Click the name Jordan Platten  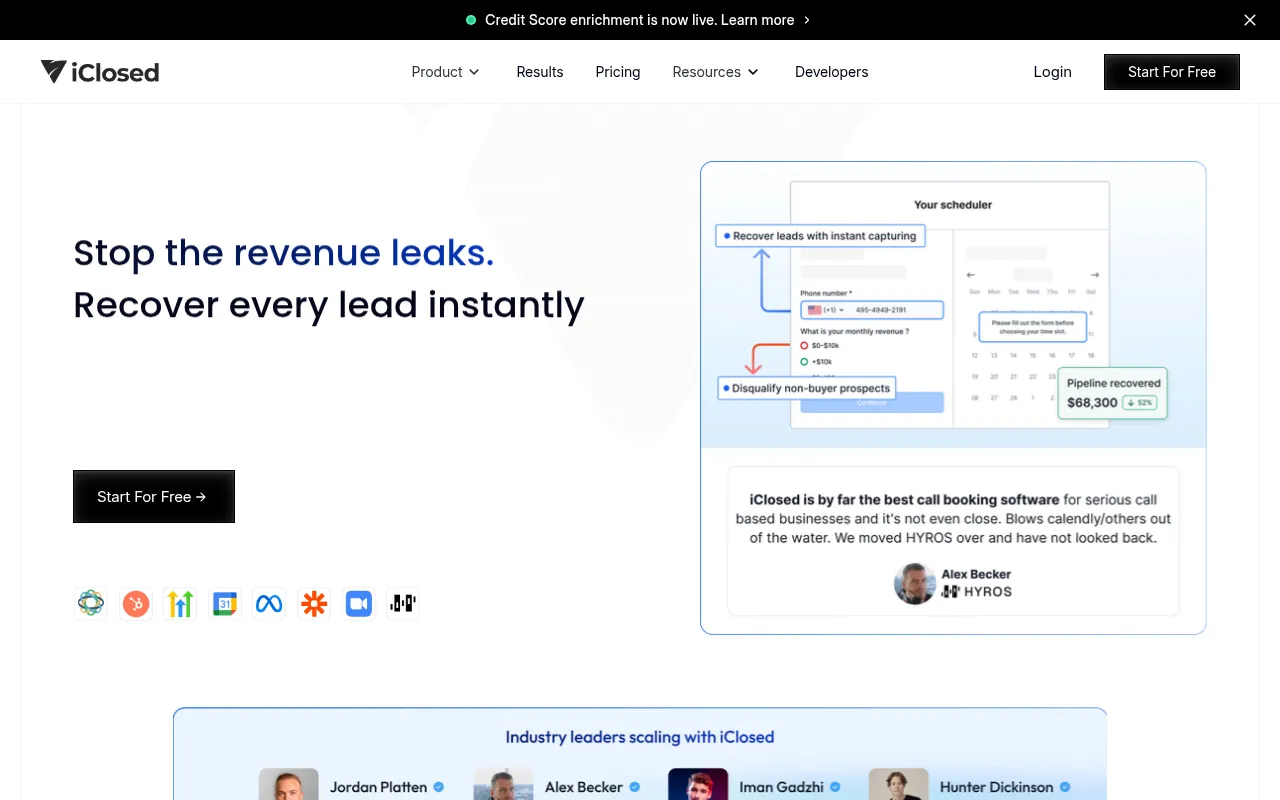pyautogui.click(x=379, y=787)
